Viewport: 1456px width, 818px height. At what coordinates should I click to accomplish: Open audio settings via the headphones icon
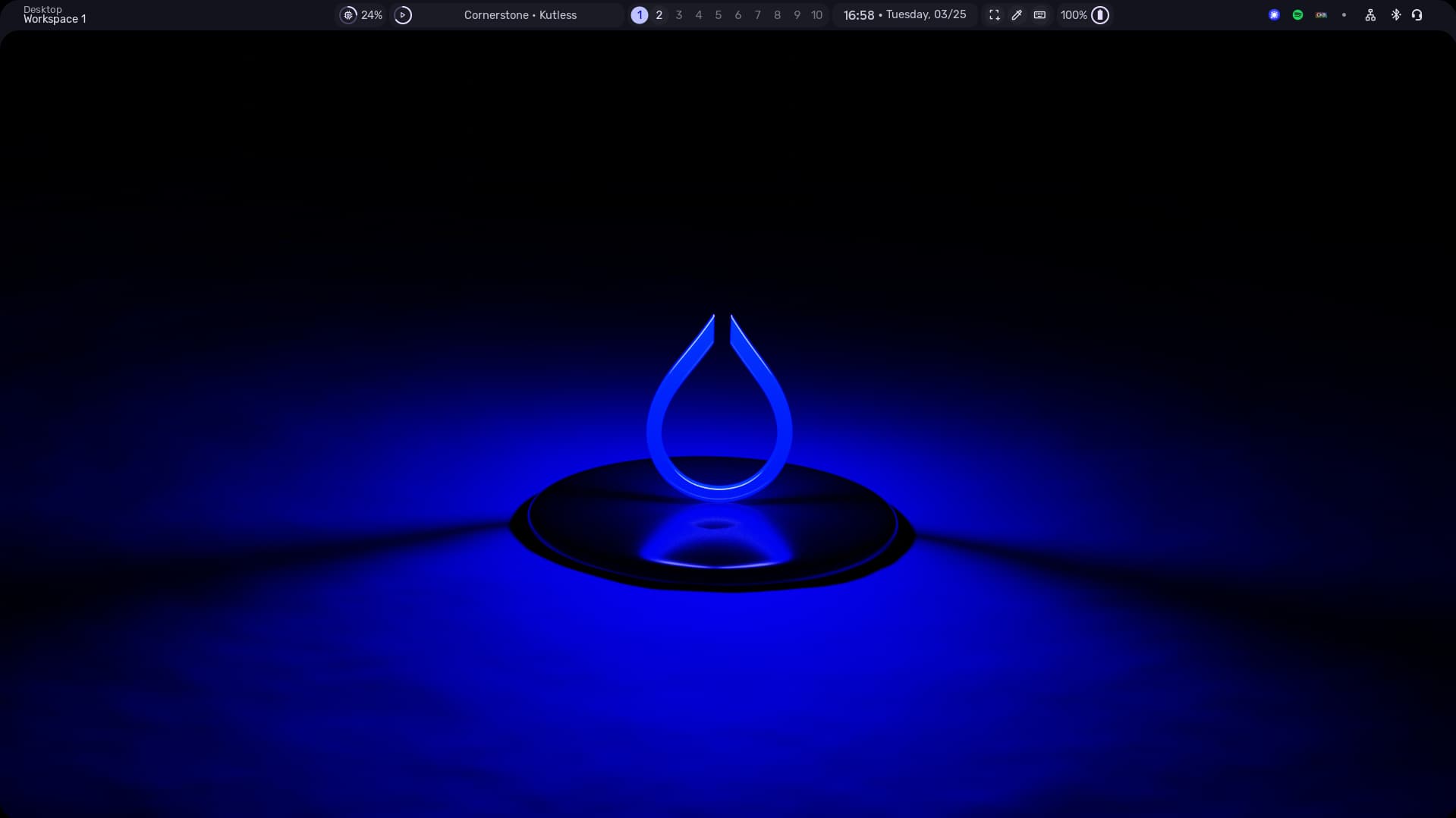pyautogui.click(x=1417, y=14)
